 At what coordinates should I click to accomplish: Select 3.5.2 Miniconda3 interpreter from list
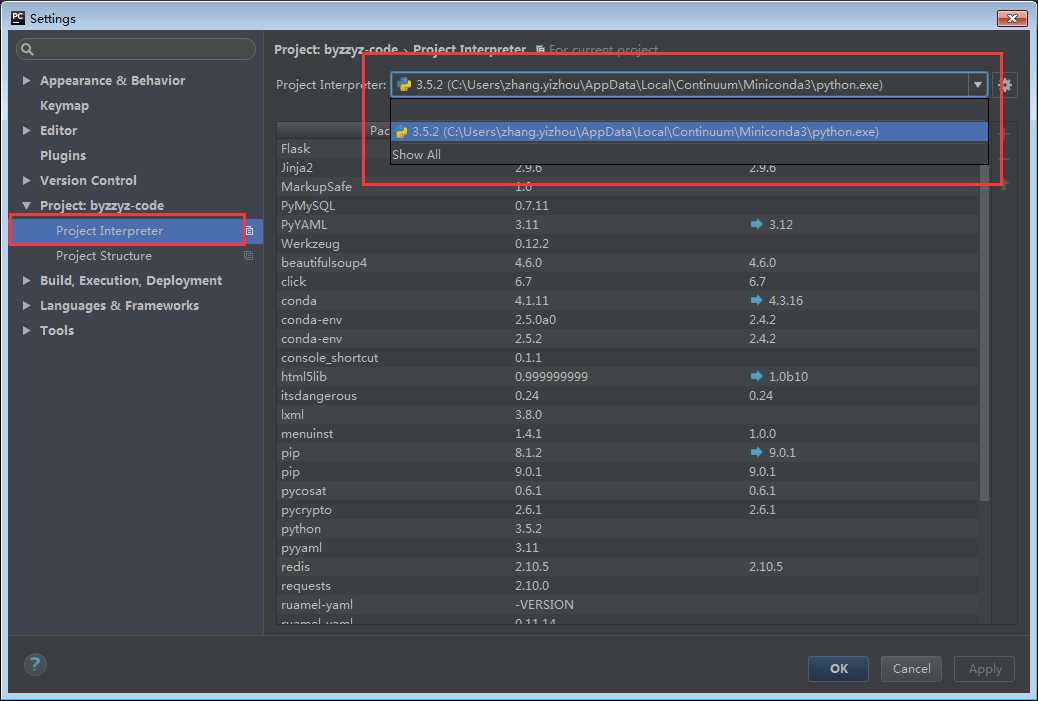689,132
